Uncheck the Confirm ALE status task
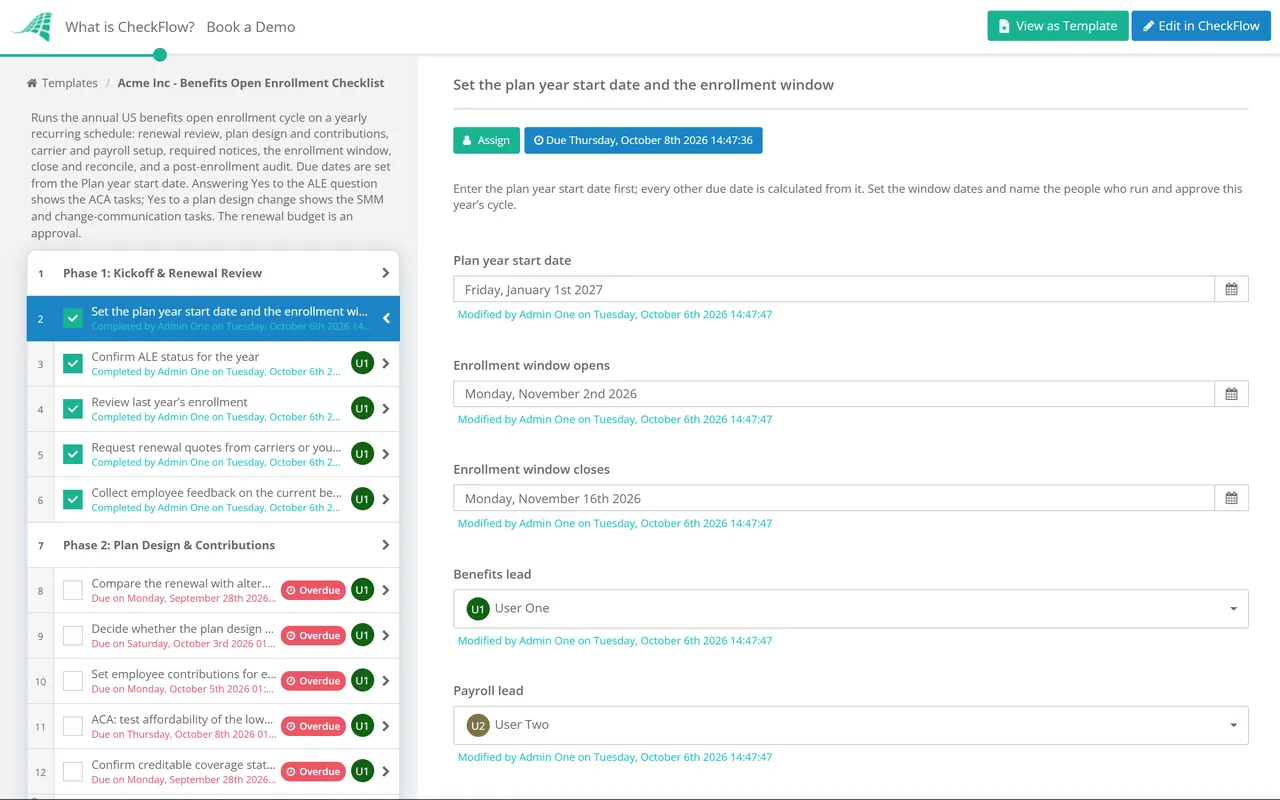The height and width of the screenshot is (800, 1280). pyautogui.click(x=73, y=364)
